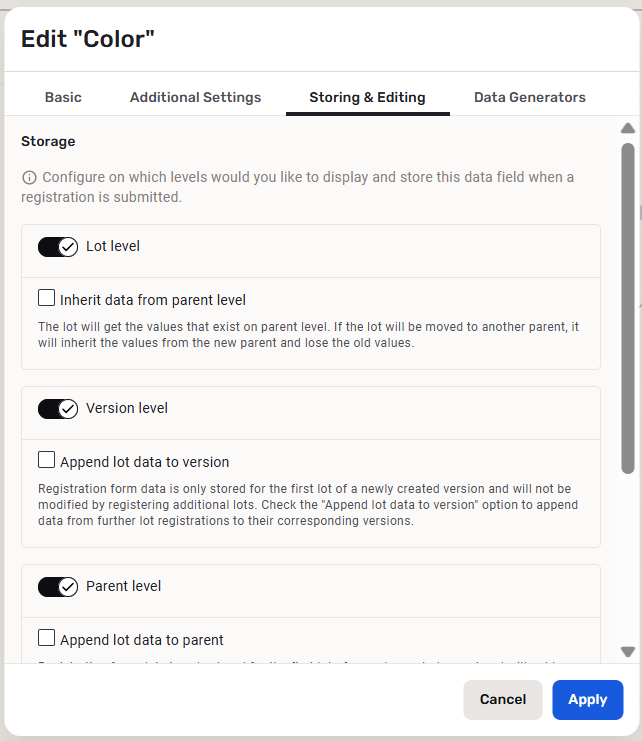Click the Version level append description paragraph

pyautogui.click(x=304, y=505)
